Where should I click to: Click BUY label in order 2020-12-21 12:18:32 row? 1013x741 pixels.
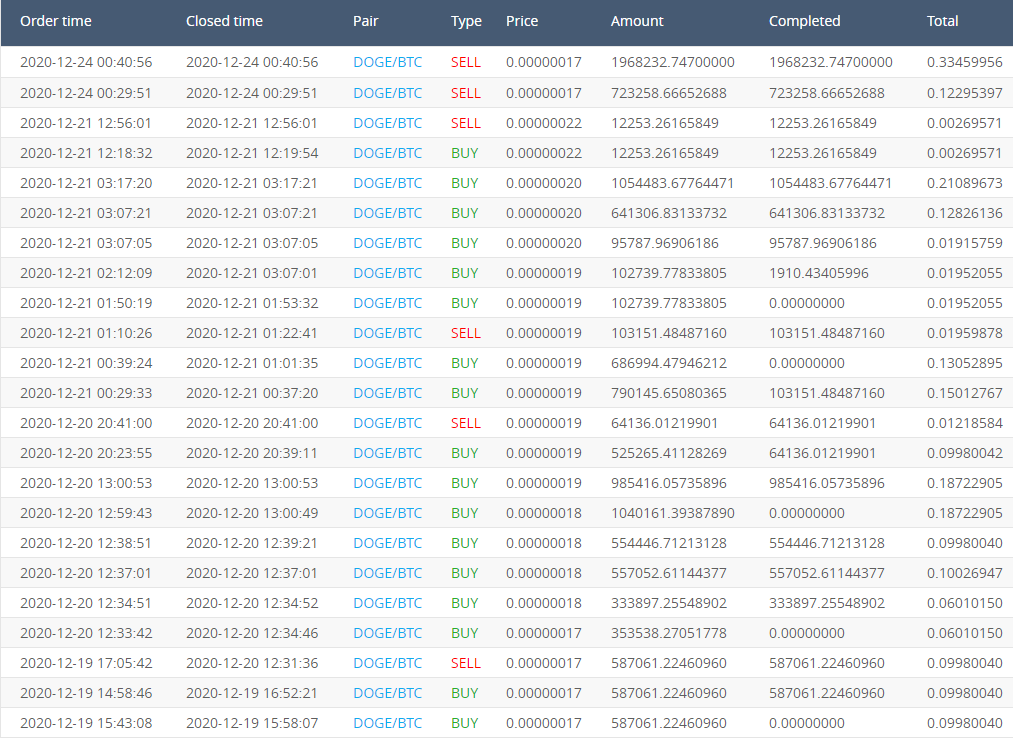(464, 153)
